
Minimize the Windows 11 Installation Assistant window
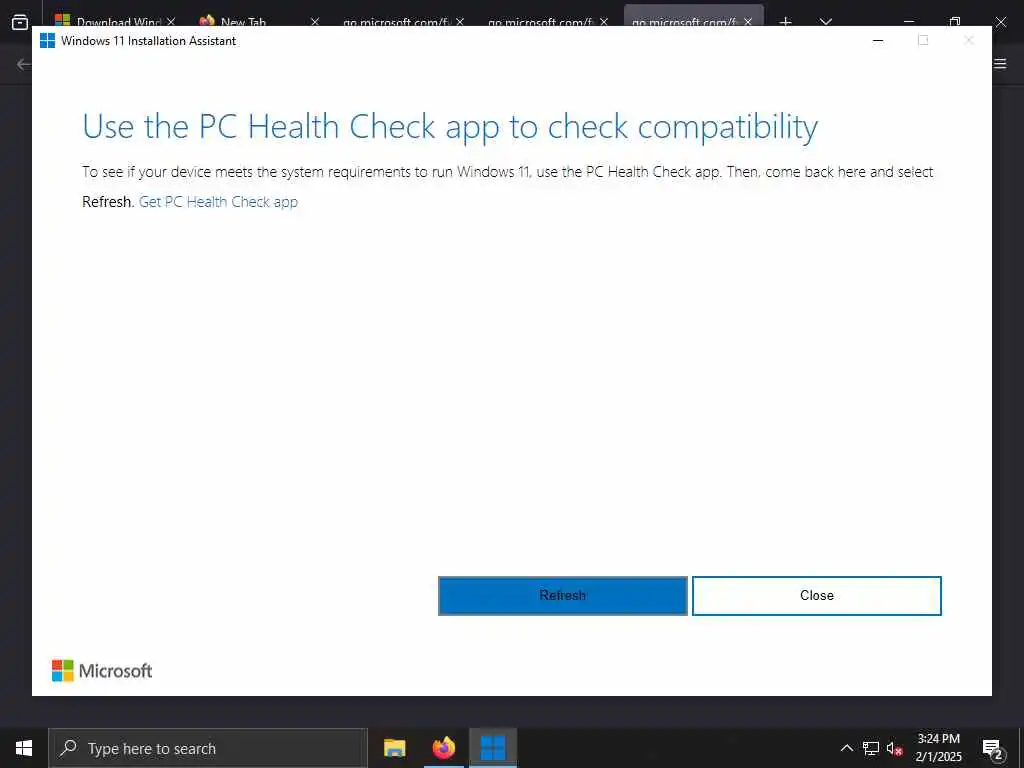[878, 40]
